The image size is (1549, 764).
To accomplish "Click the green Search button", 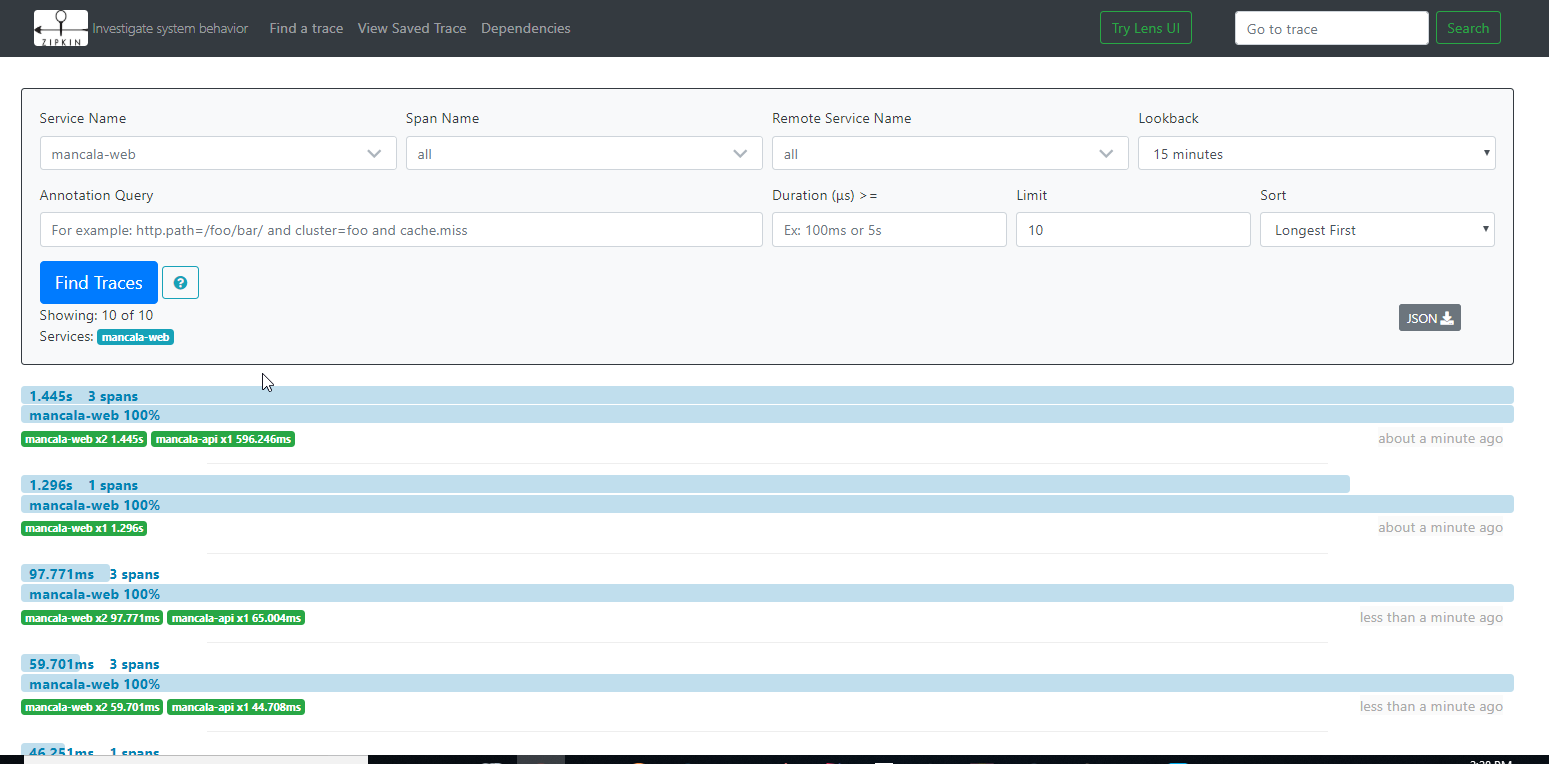I will pos(1467,27).
